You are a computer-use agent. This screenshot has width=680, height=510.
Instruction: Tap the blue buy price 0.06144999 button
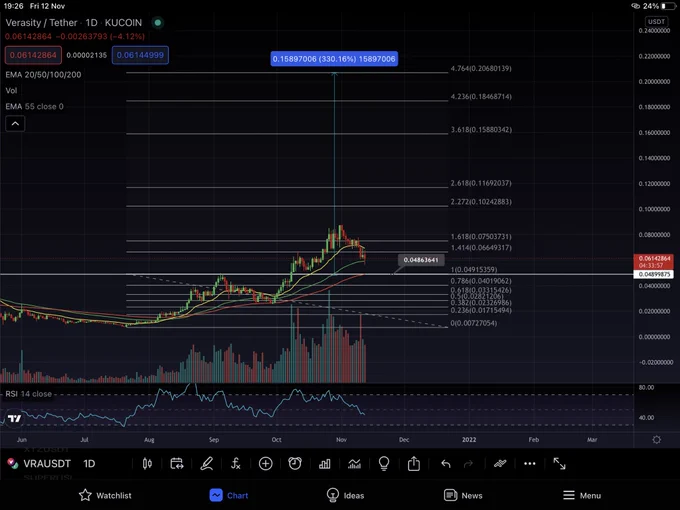(140, 55)
